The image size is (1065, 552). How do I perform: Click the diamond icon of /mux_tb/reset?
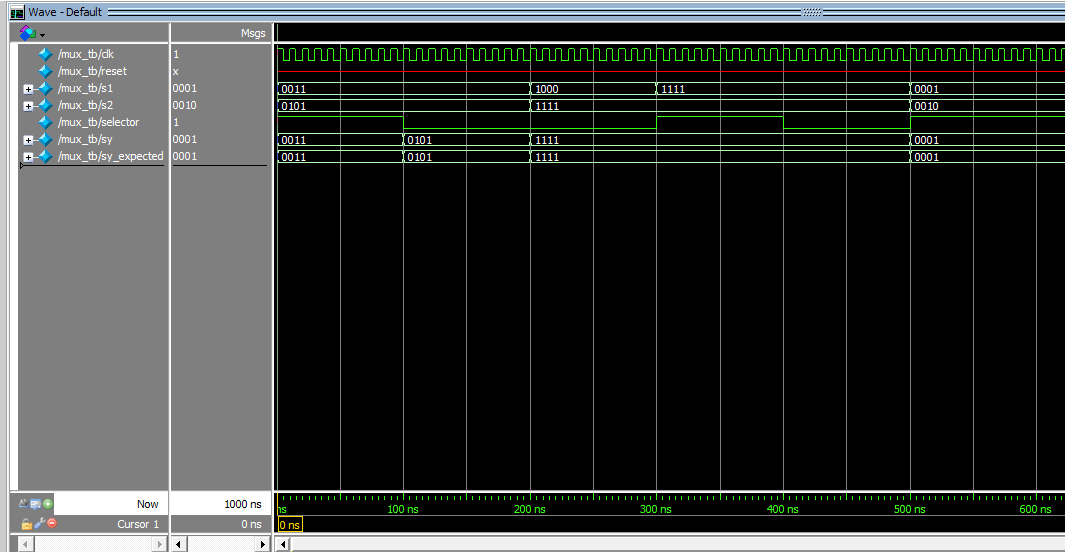point(46,71)
